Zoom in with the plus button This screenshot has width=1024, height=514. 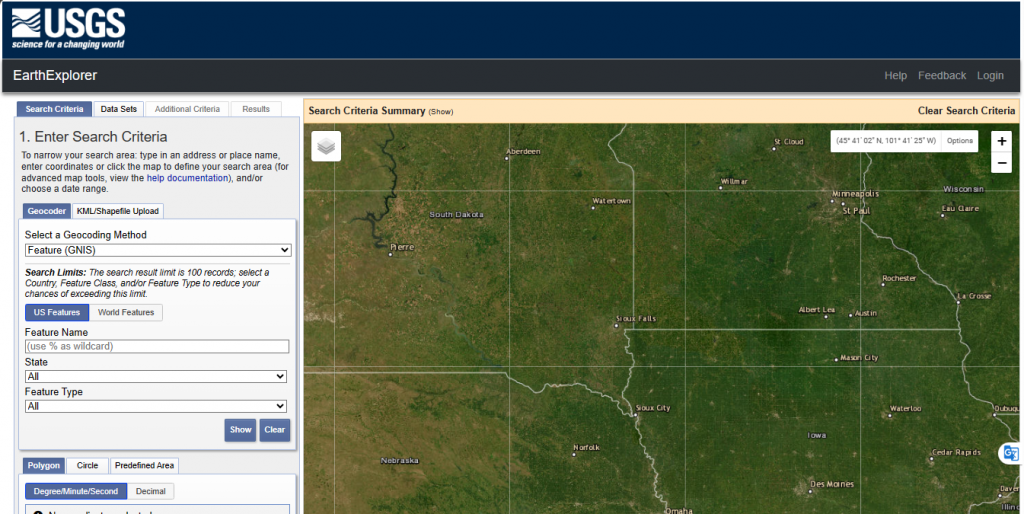pos(1002,142)
